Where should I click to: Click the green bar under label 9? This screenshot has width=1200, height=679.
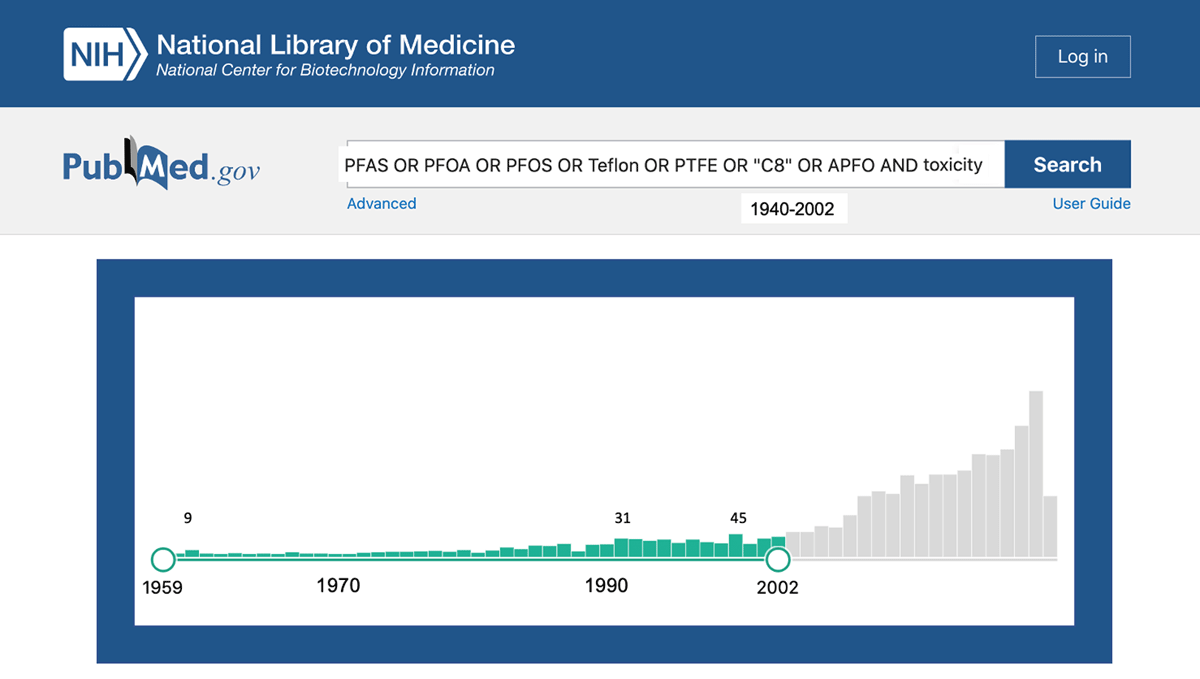[192, 553]
